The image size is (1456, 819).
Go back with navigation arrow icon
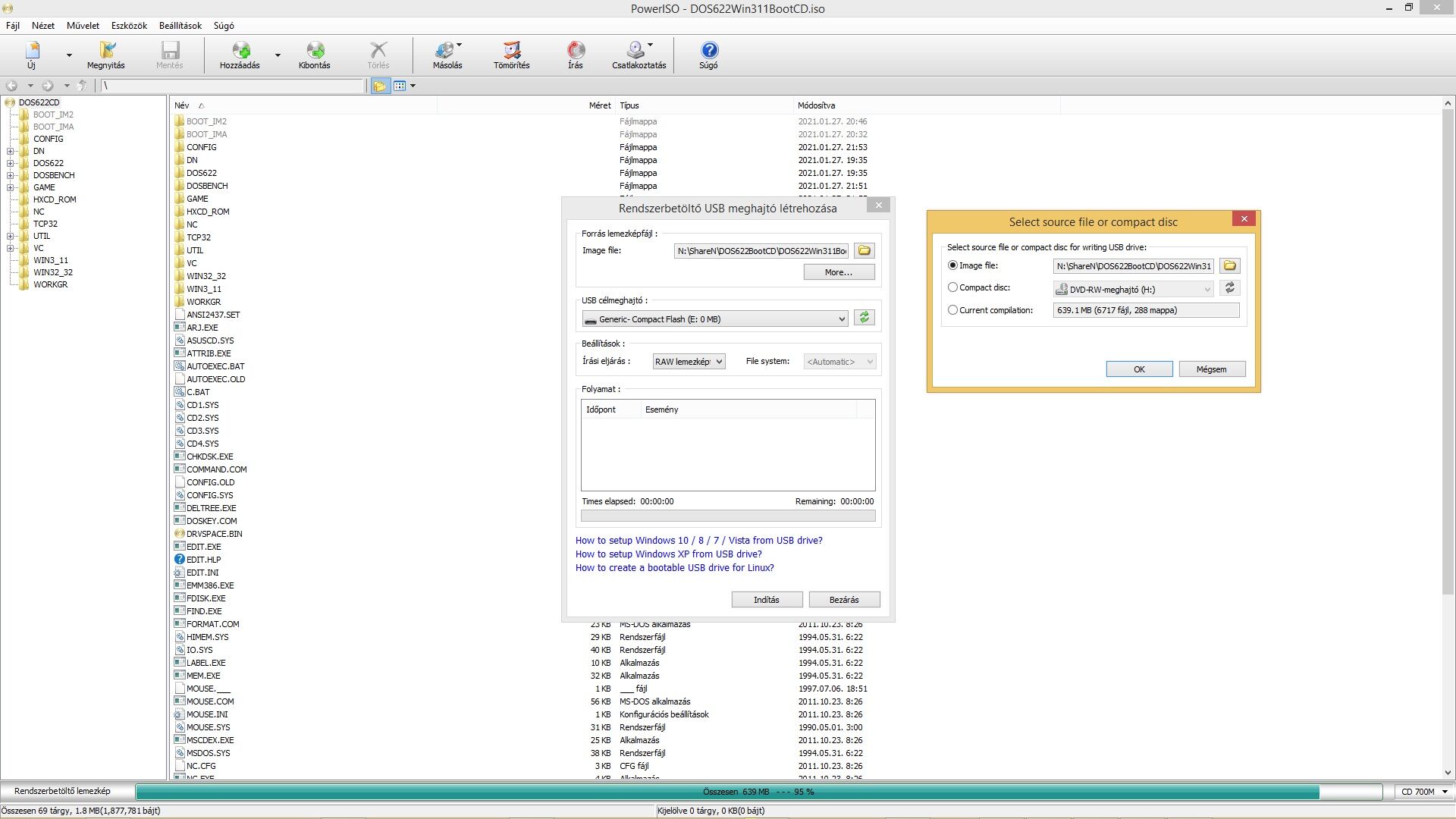[x=12, y=86]
